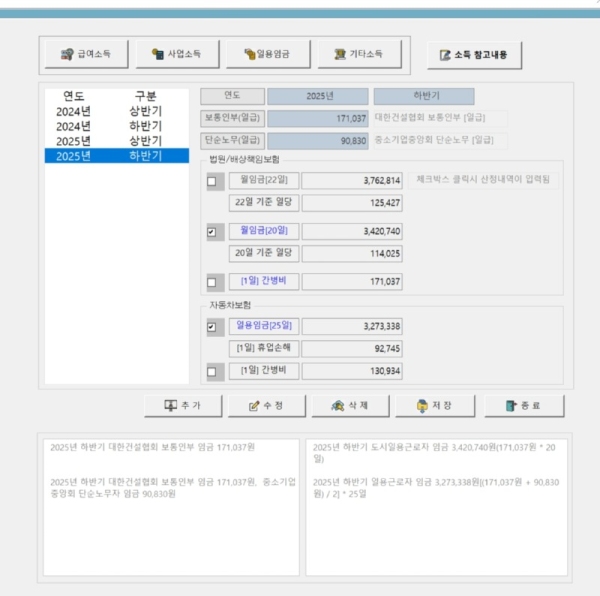Click the lower-right wage calculation text box

(436, 507)
